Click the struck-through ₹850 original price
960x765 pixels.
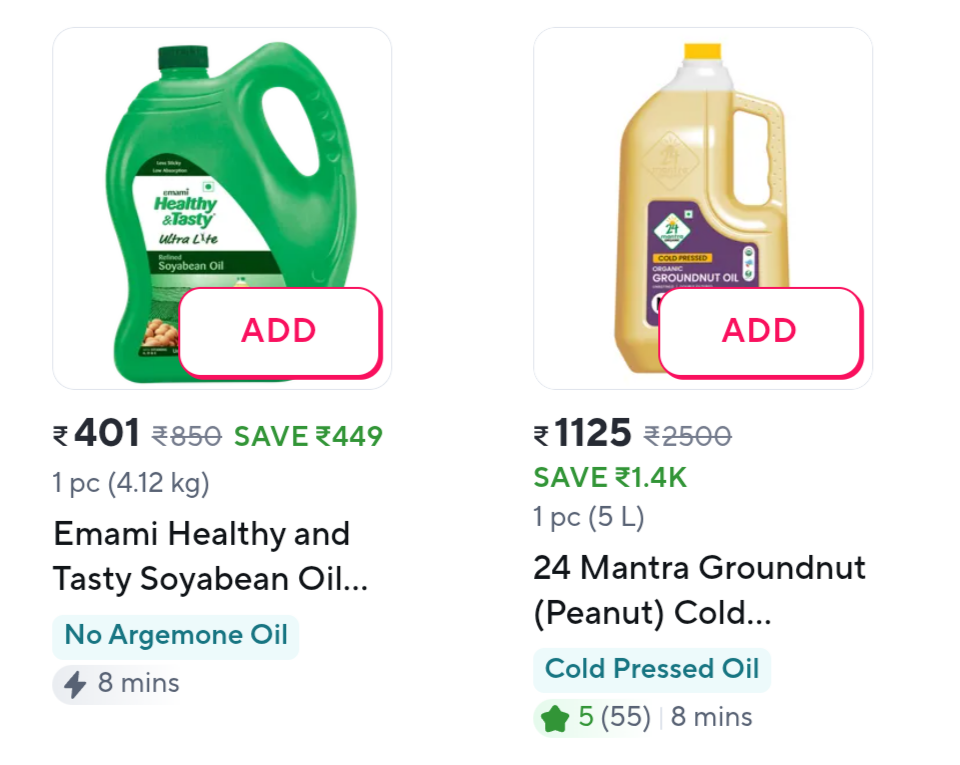pos(187,436)
